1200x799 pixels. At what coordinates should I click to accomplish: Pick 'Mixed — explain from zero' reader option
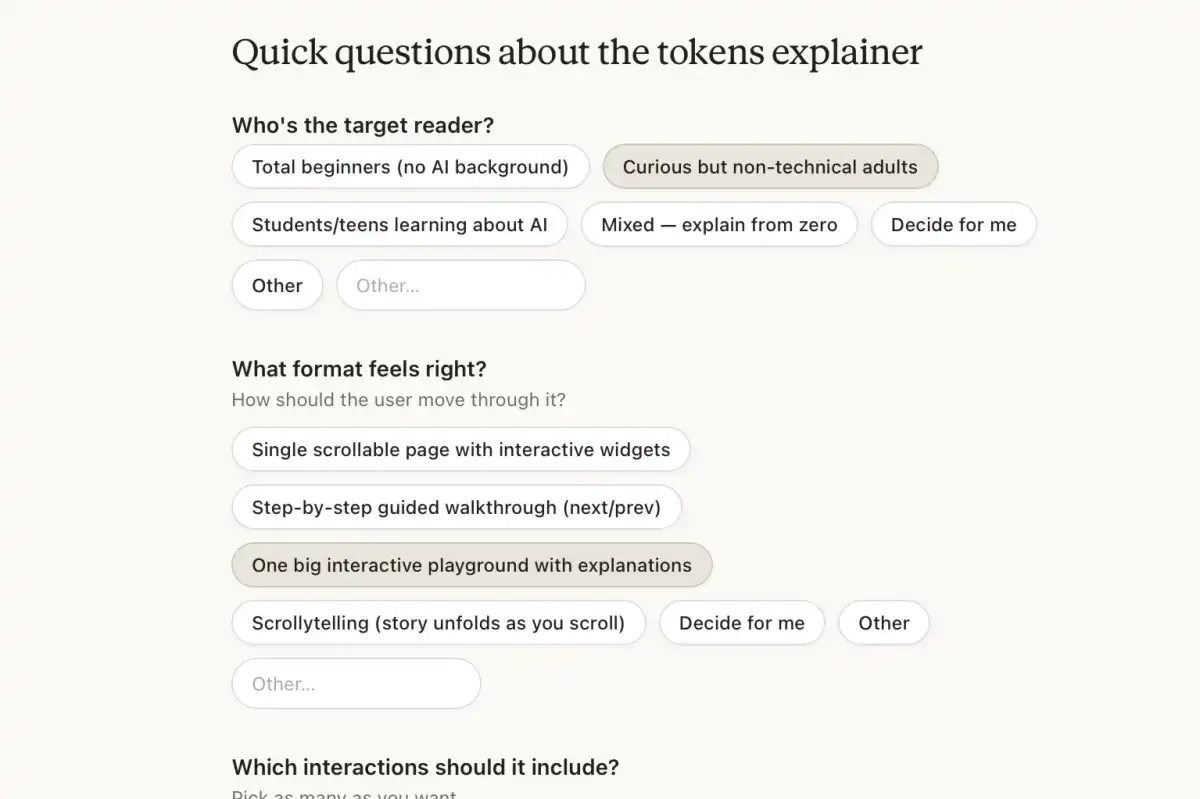(719, 225)
